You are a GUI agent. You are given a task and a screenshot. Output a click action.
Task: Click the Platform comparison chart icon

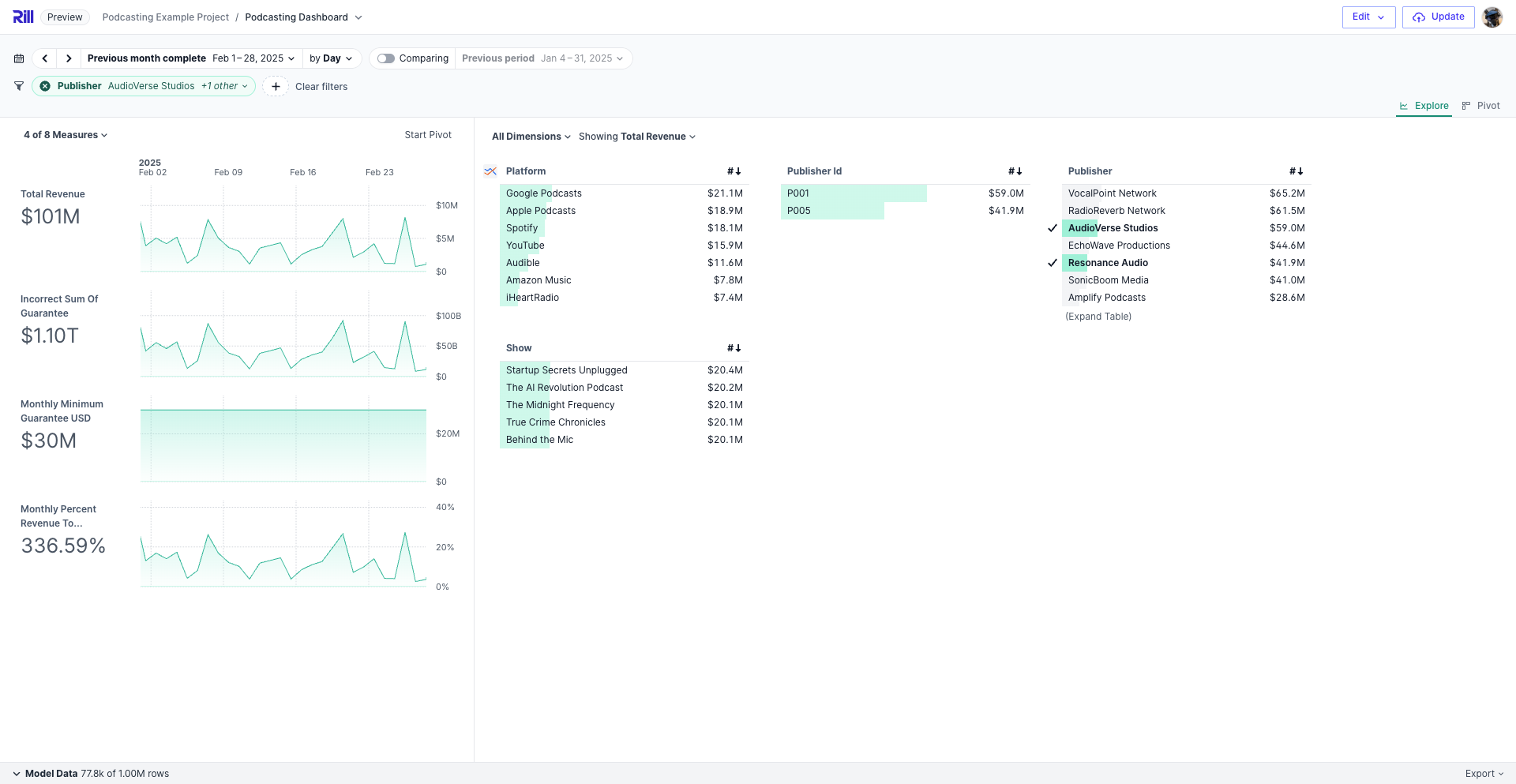490,171
